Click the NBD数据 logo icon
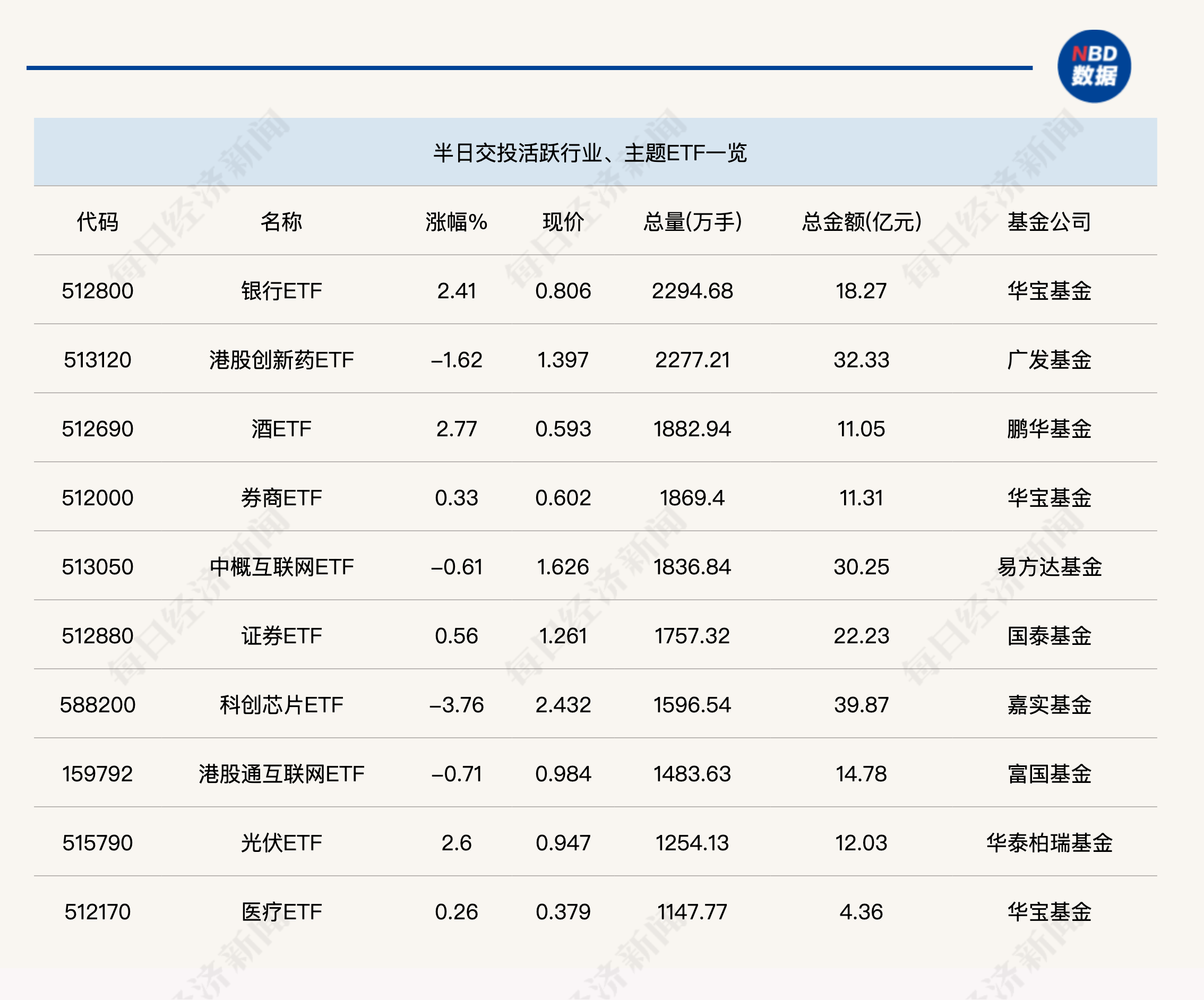The width and height of the screenshot is (1204, 1000). click(x=1094, y=66)
